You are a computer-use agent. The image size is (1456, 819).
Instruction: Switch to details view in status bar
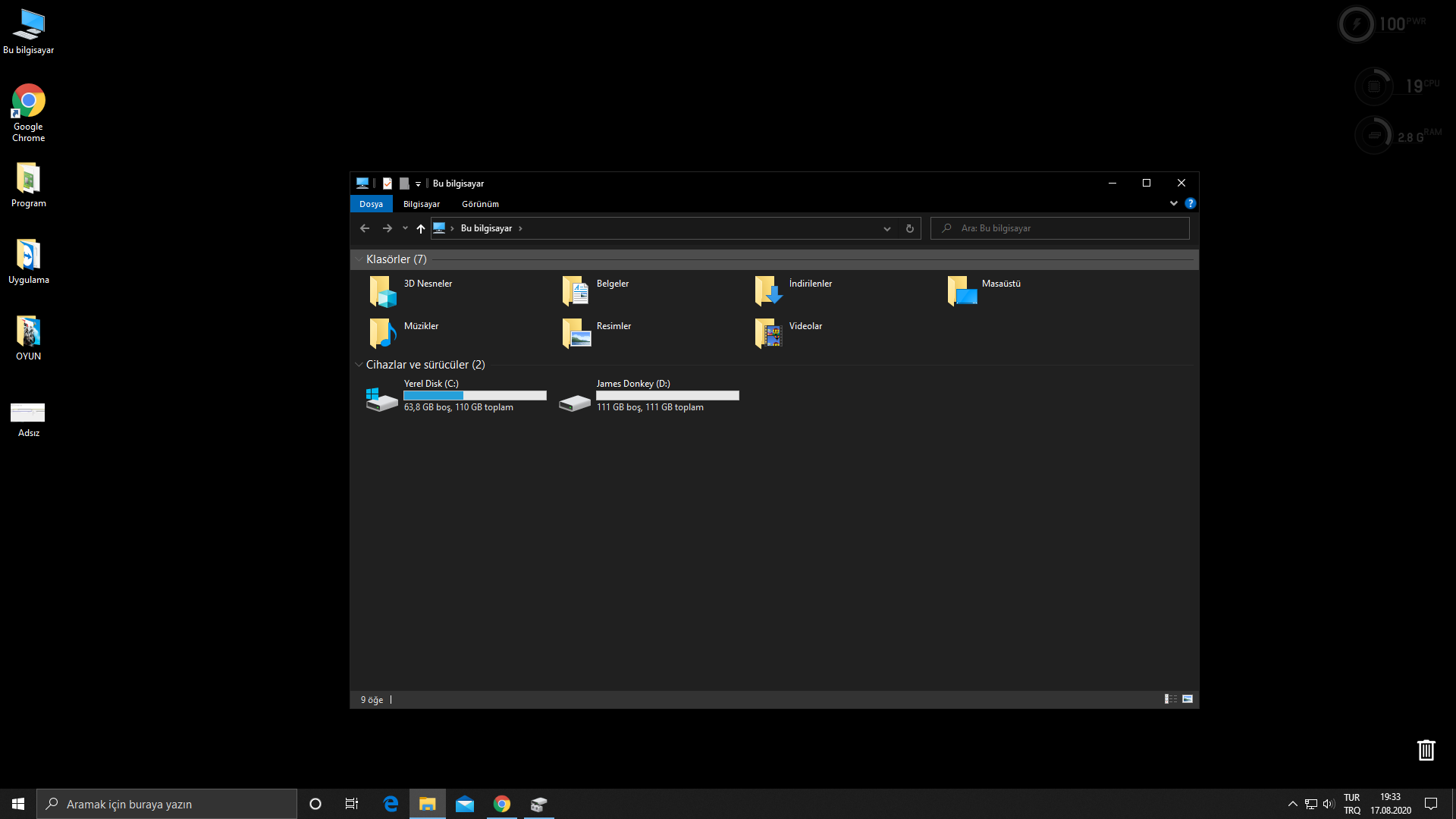[1170, 699]
